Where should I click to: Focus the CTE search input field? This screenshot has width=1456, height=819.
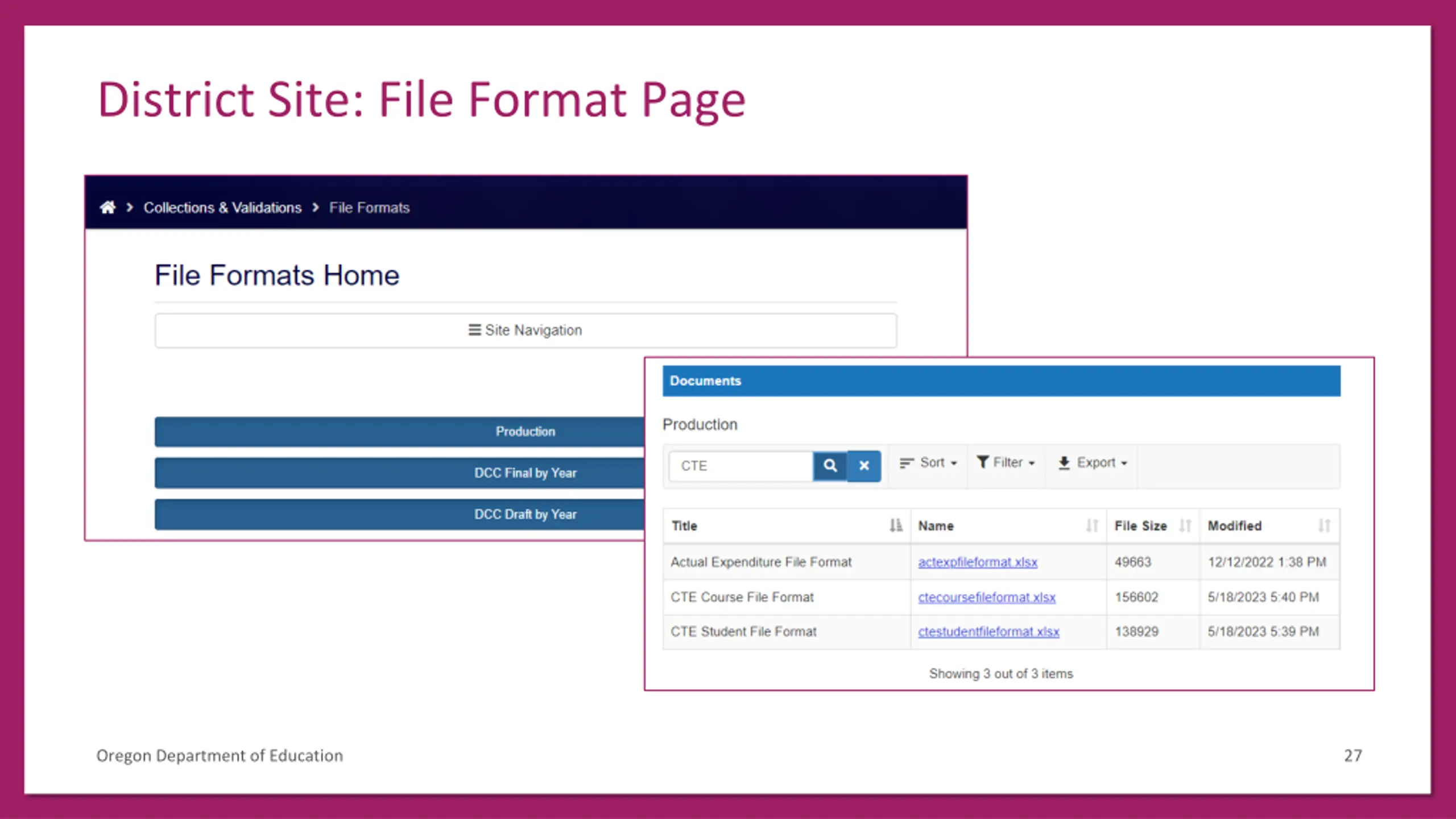741,466
